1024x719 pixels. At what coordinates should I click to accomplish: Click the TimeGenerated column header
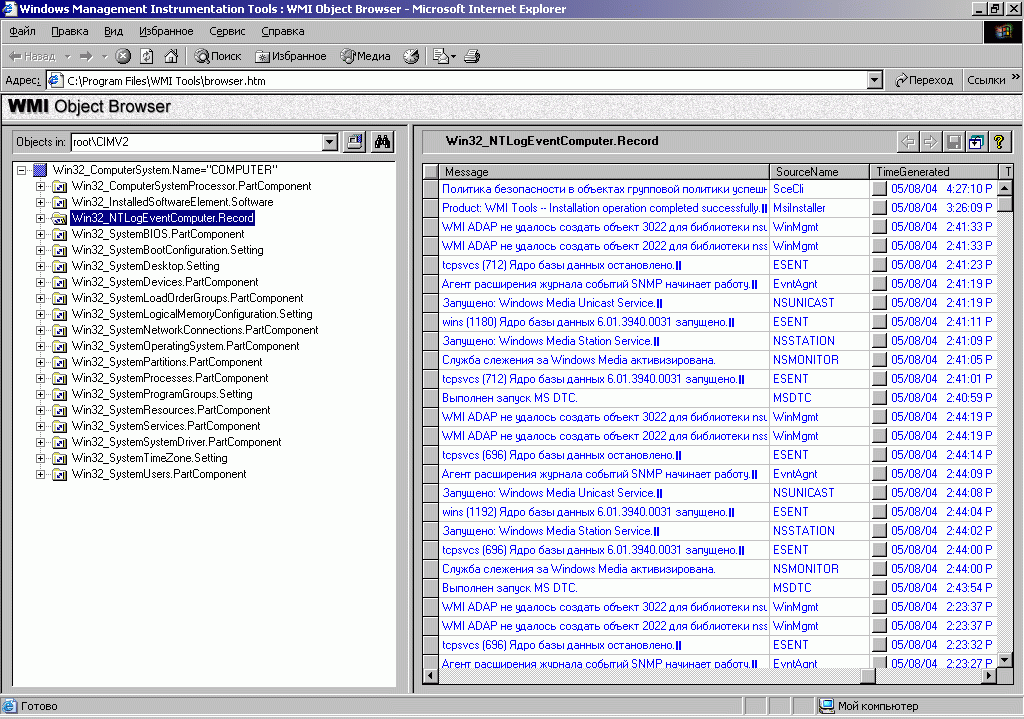tap(934, 172)
